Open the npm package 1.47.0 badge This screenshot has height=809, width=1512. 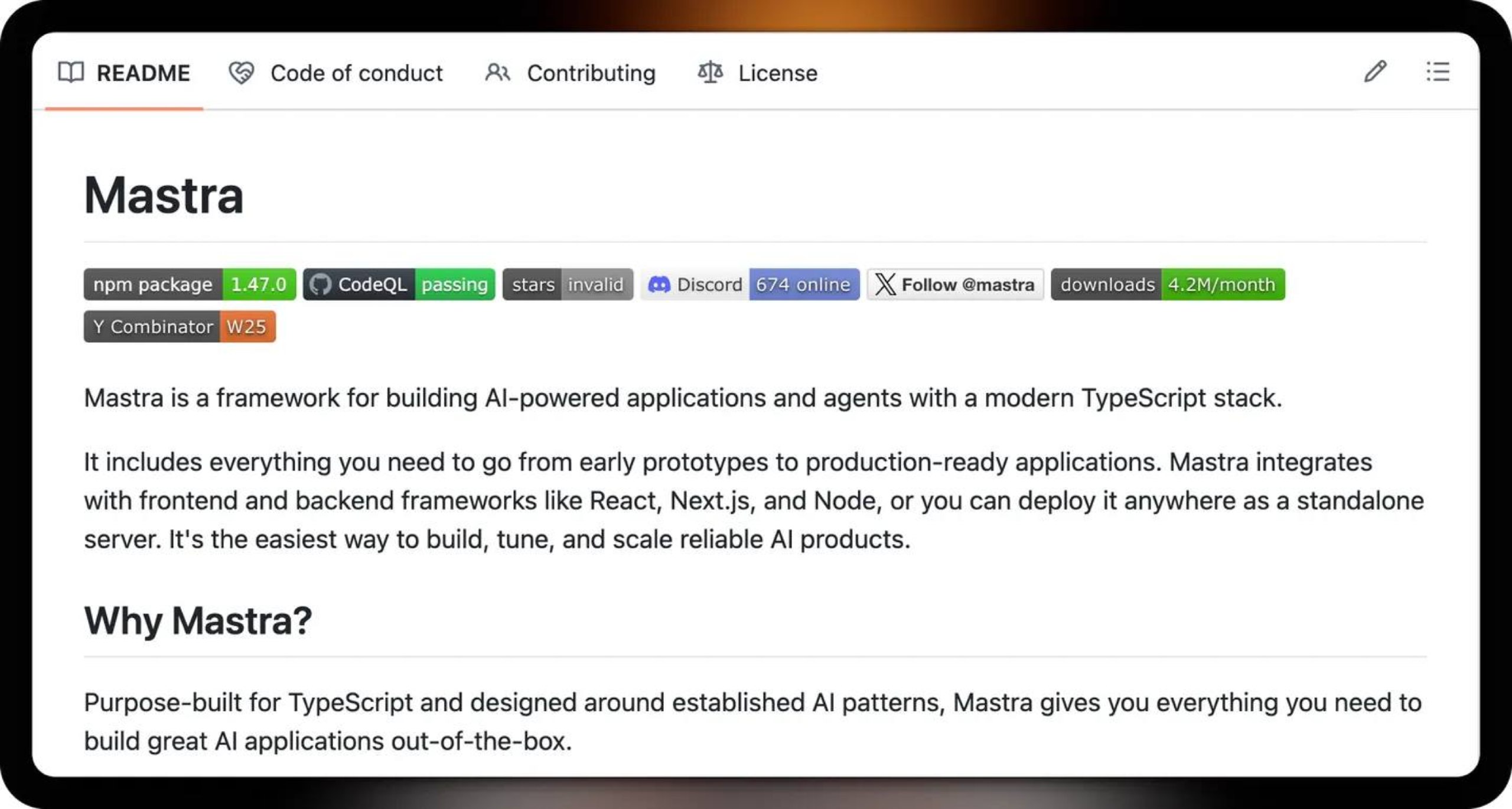190,284
